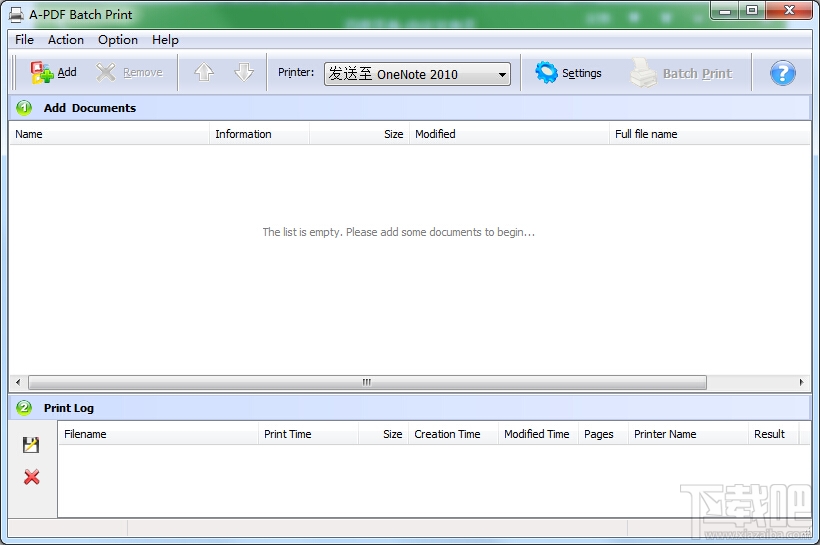Clear print log with red X icon
Image resolution: width=820 pixels, height=545 pixels.
[31, 476]
